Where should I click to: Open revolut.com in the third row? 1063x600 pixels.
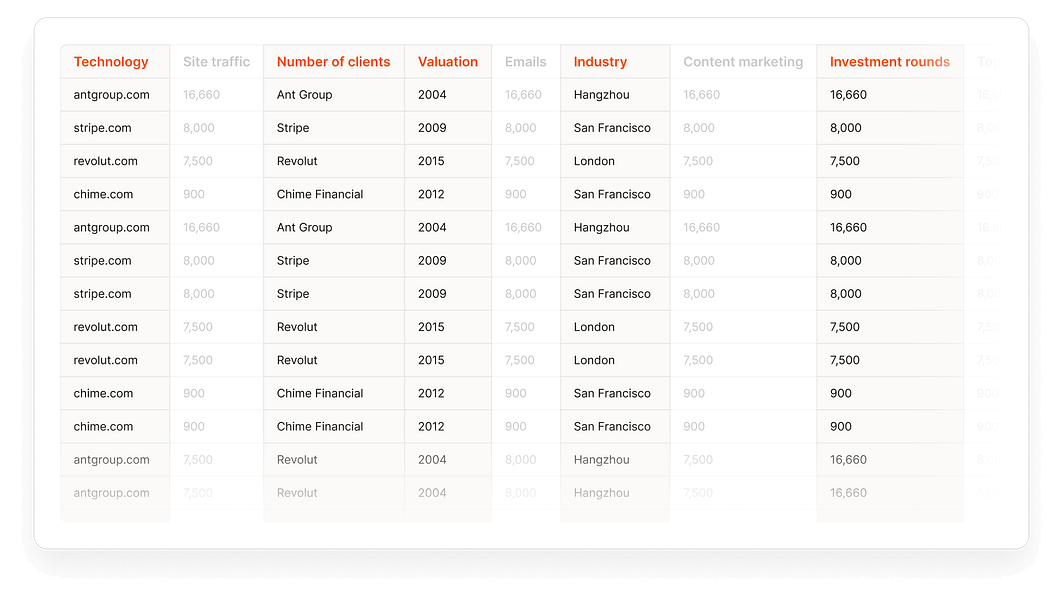105,161
